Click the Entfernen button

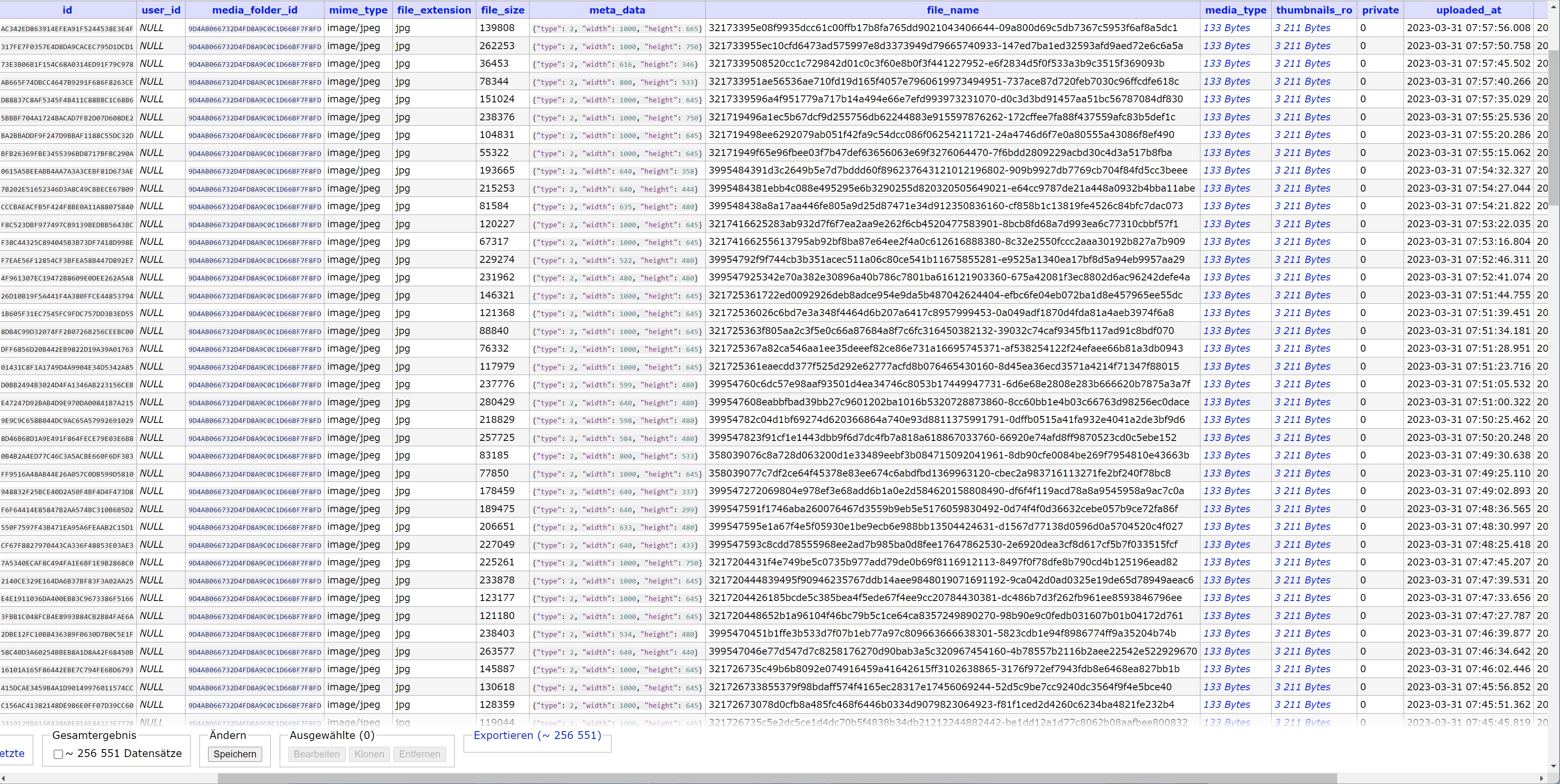tap(420, 754)
